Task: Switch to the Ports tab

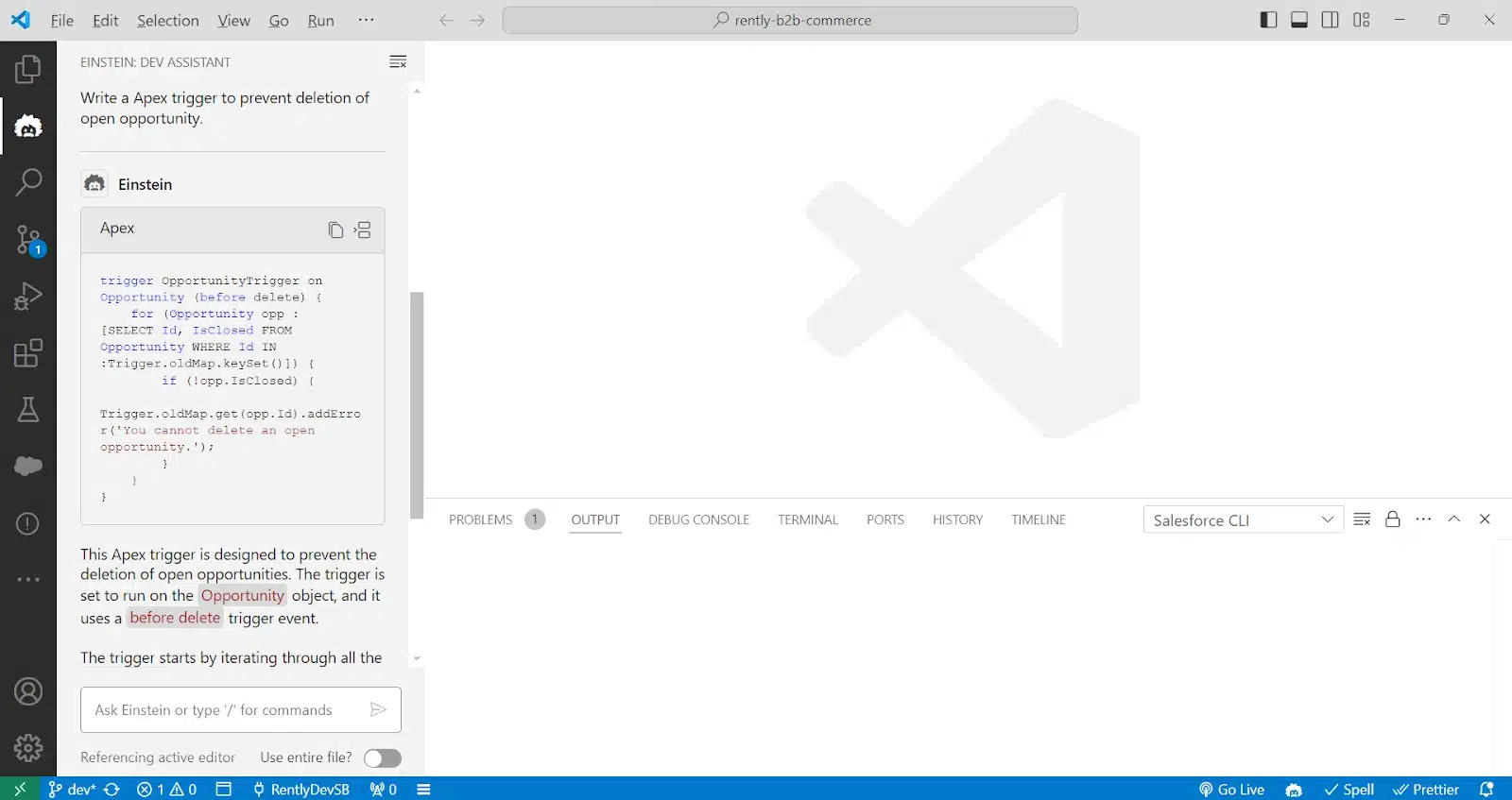Action: pos(885,519)
